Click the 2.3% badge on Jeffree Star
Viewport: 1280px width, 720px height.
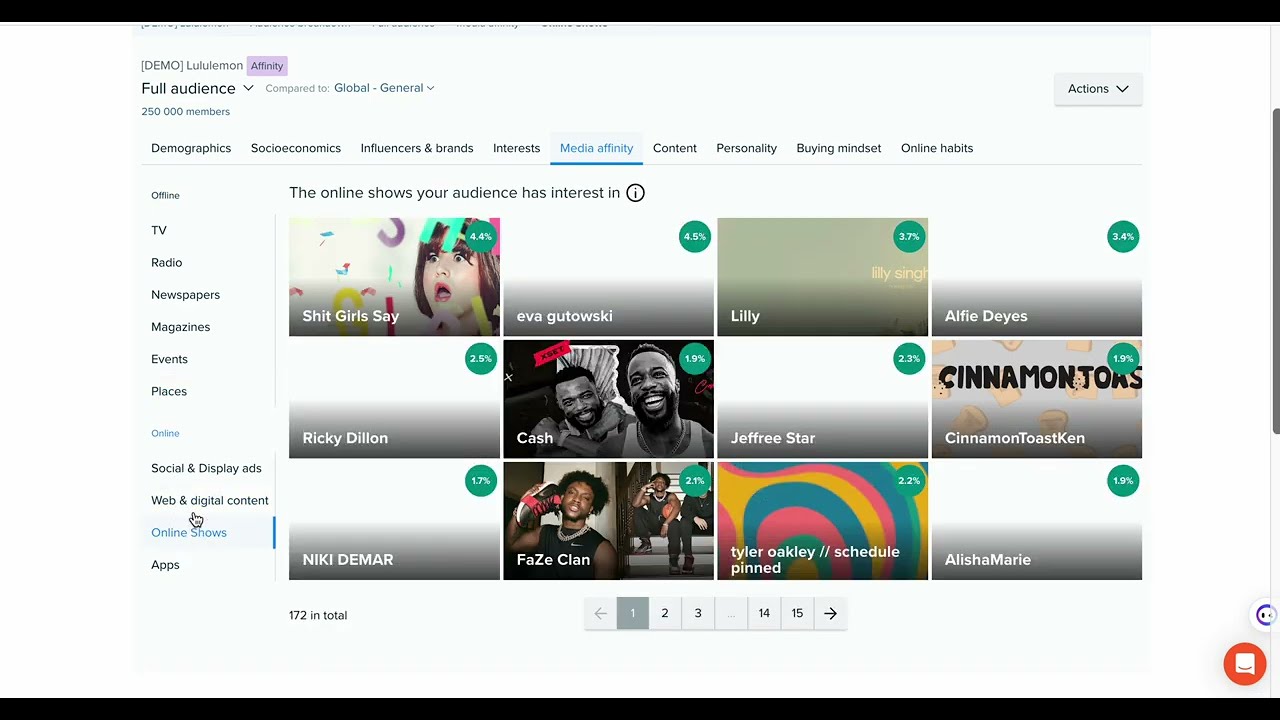tap(908, 359)
